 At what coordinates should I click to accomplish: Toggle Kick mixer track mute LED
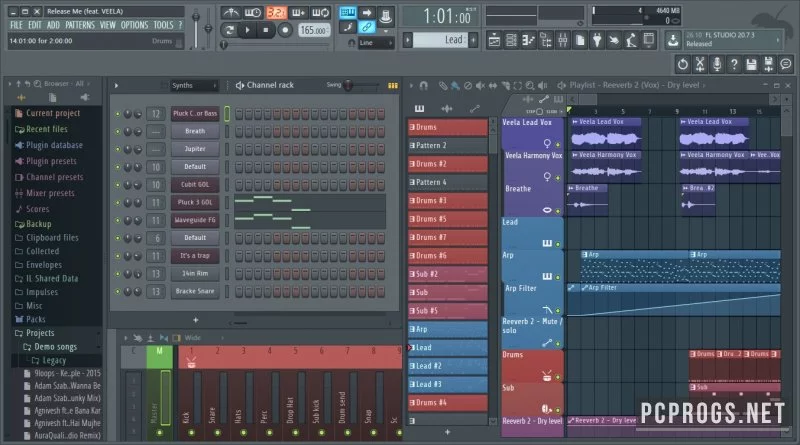coord(191,433)
